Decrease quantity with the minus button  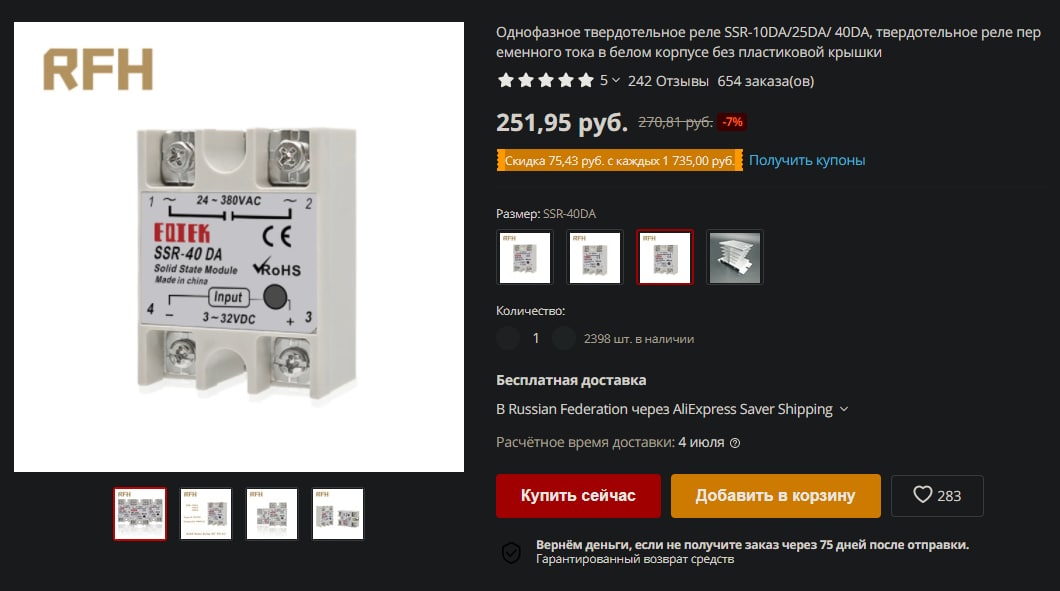[508, 338]
